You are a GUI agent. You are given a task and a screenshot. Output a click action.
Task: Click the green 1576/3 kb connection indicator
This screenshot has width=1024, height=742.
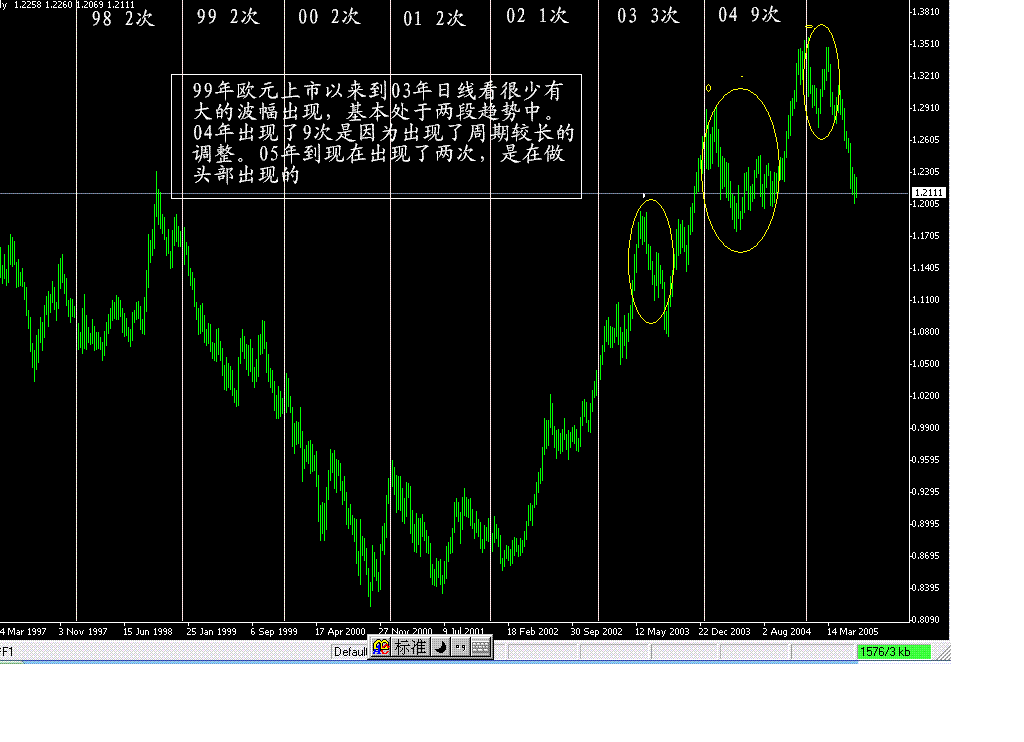pyautogui.click(x=893, y=652)
